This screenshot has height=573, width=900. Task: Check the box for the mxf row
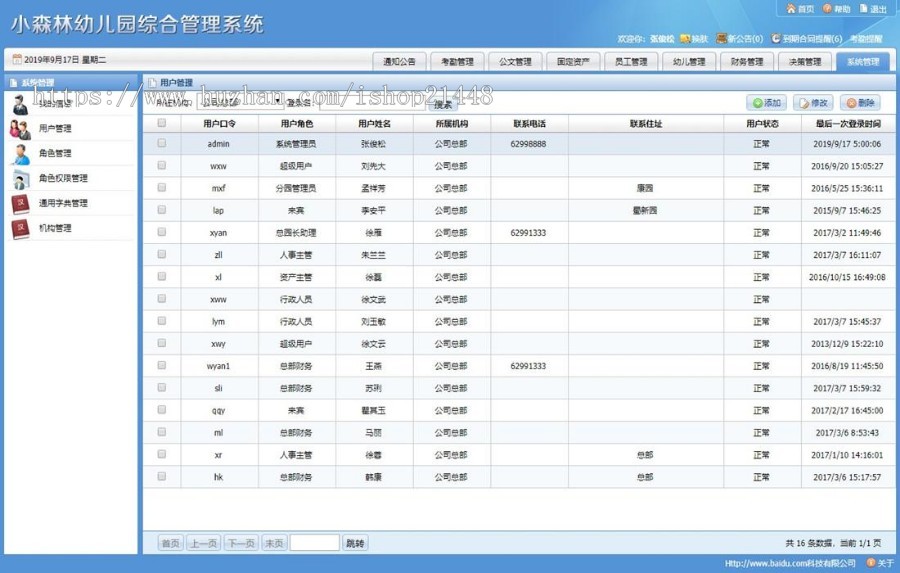[162, 188]
